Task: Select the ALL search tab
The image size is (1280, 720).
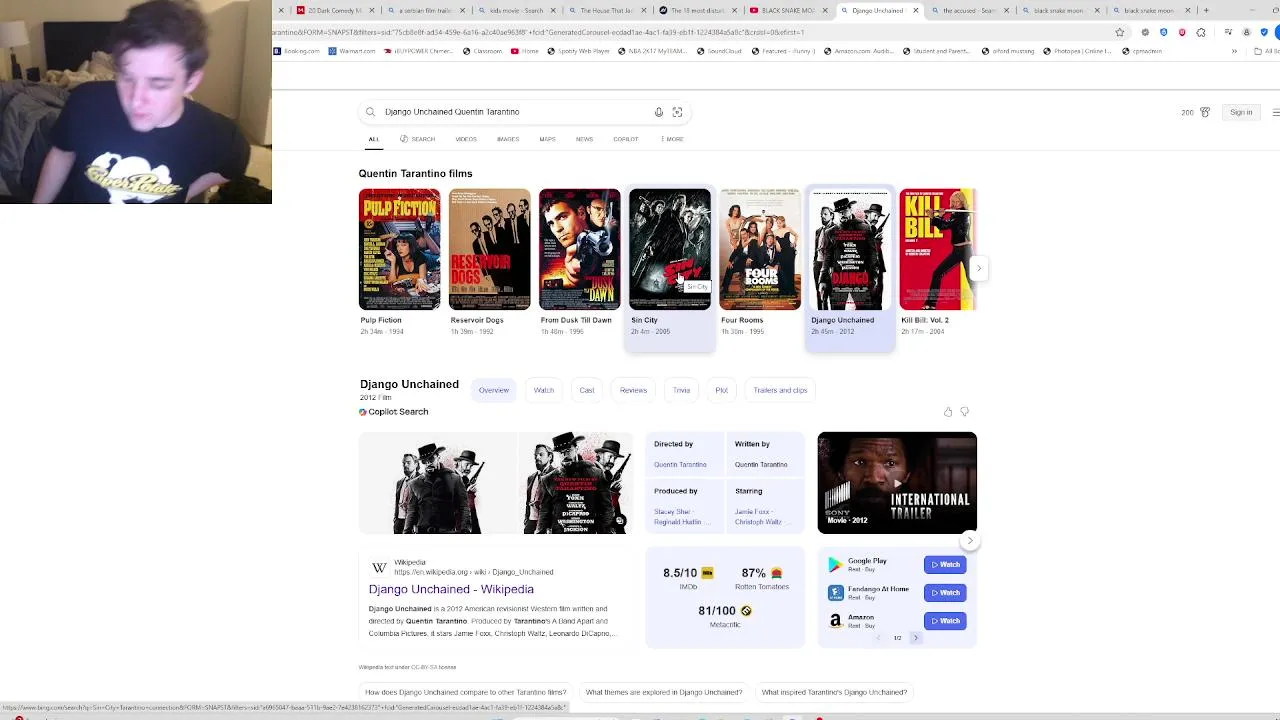Action: coord(374,139)
